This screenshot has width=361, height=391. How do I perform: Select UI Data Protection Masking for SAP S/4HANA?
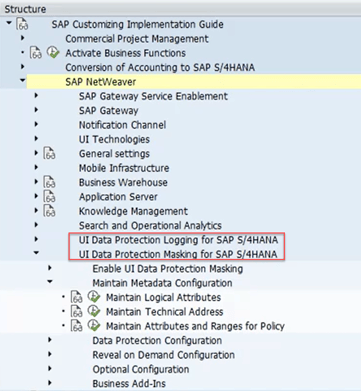[178, 254]
